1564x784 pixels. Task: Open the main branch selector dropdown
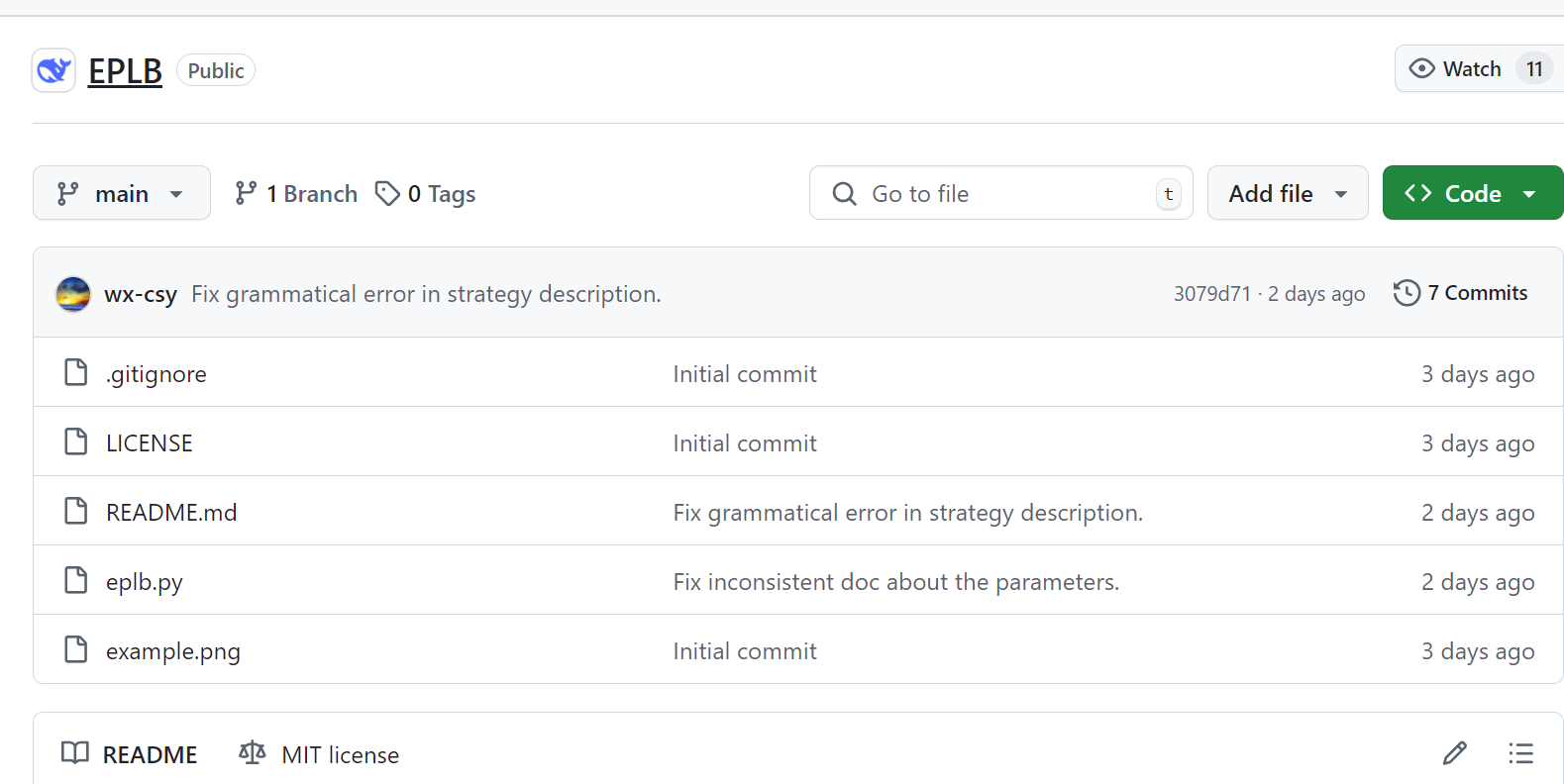point(122,193)
